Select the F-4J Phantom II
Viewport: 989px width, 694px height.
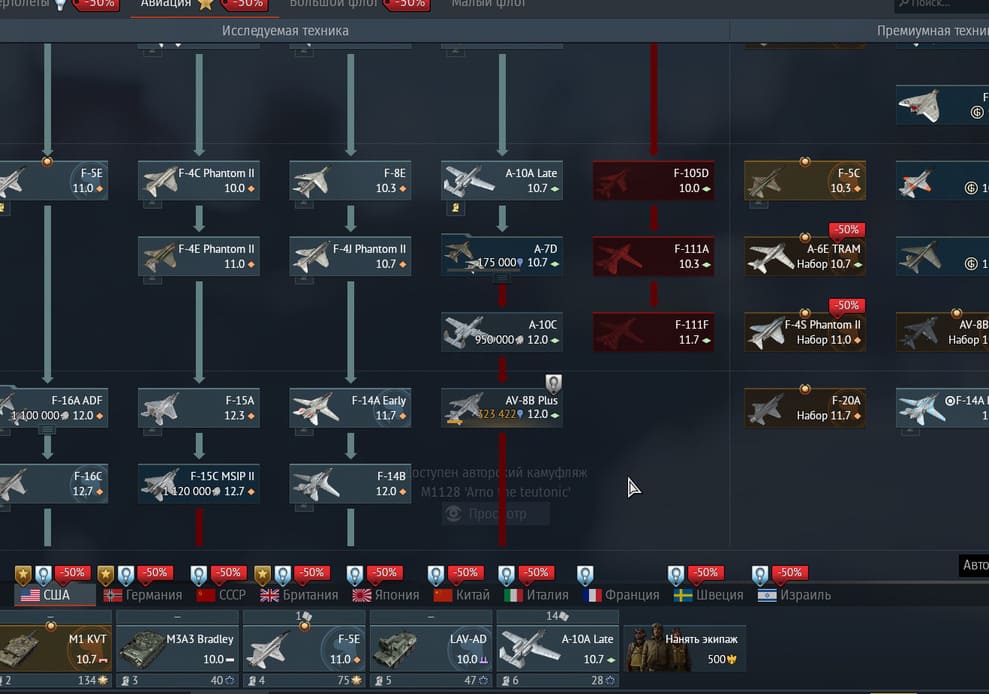[350, 256]
